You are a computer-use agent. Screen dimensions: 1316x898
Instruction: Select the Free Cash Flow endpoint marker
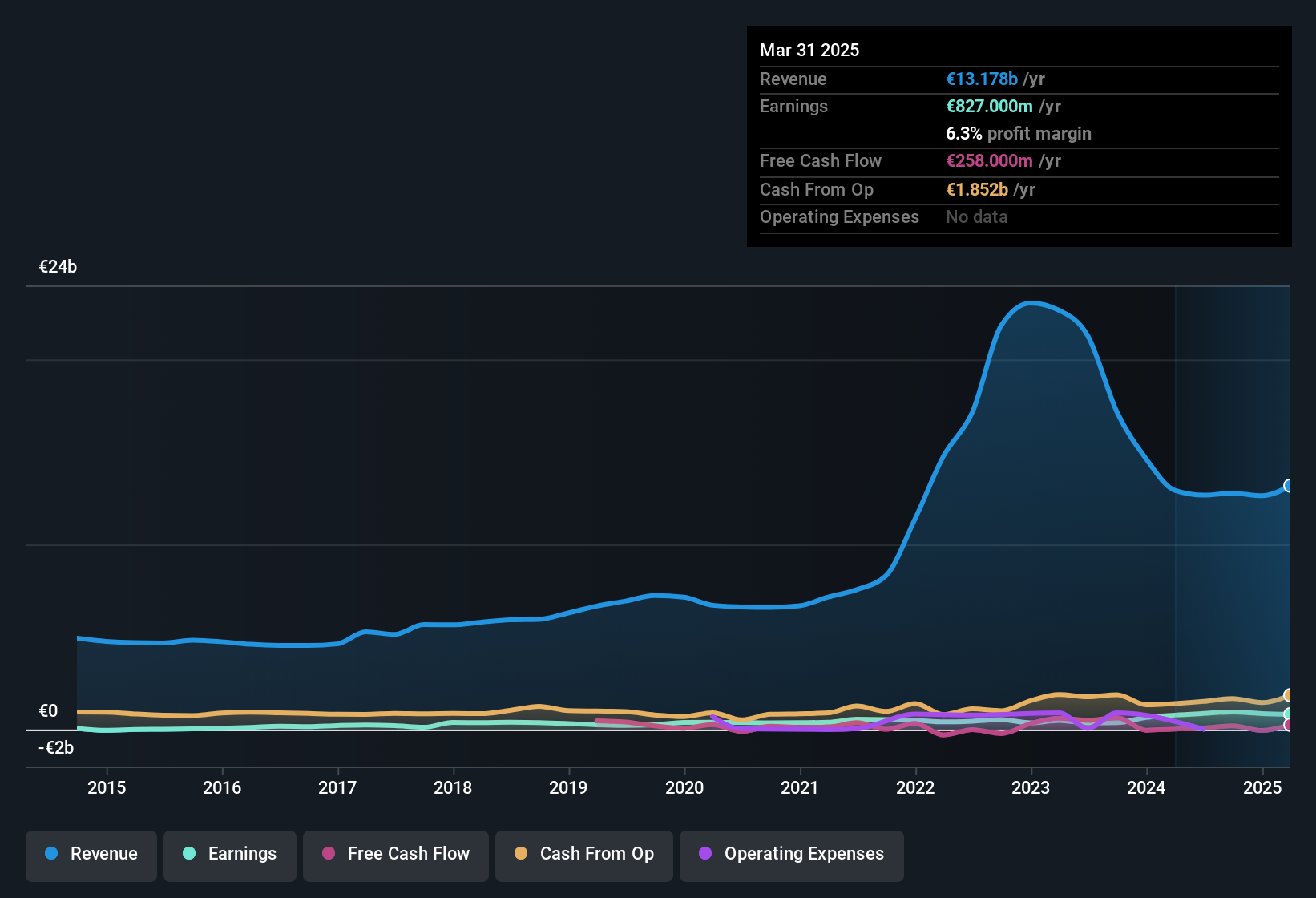1289,726
